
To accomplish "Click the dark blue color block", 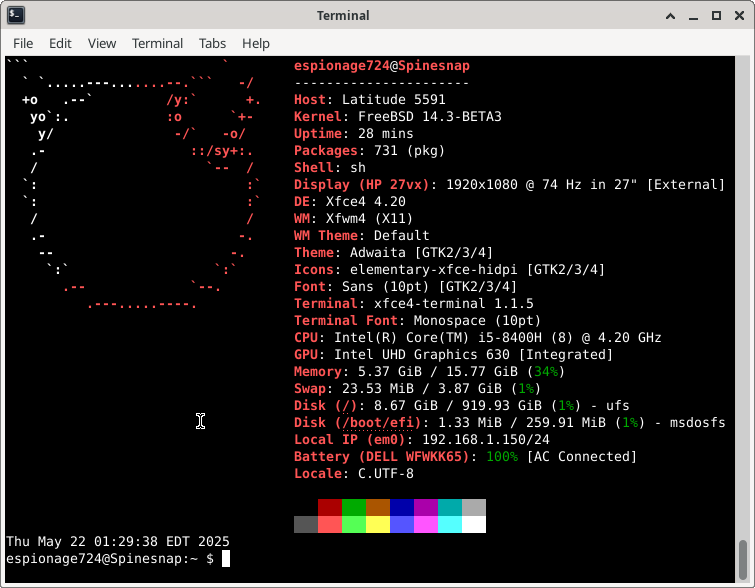I will click(402, 508).
